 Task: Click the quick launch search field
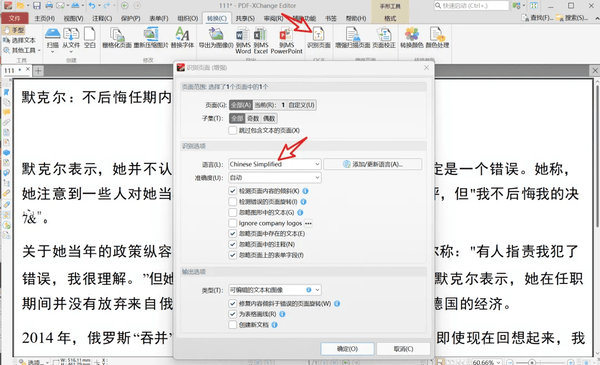pyautogui.click(x=471, y=5)
